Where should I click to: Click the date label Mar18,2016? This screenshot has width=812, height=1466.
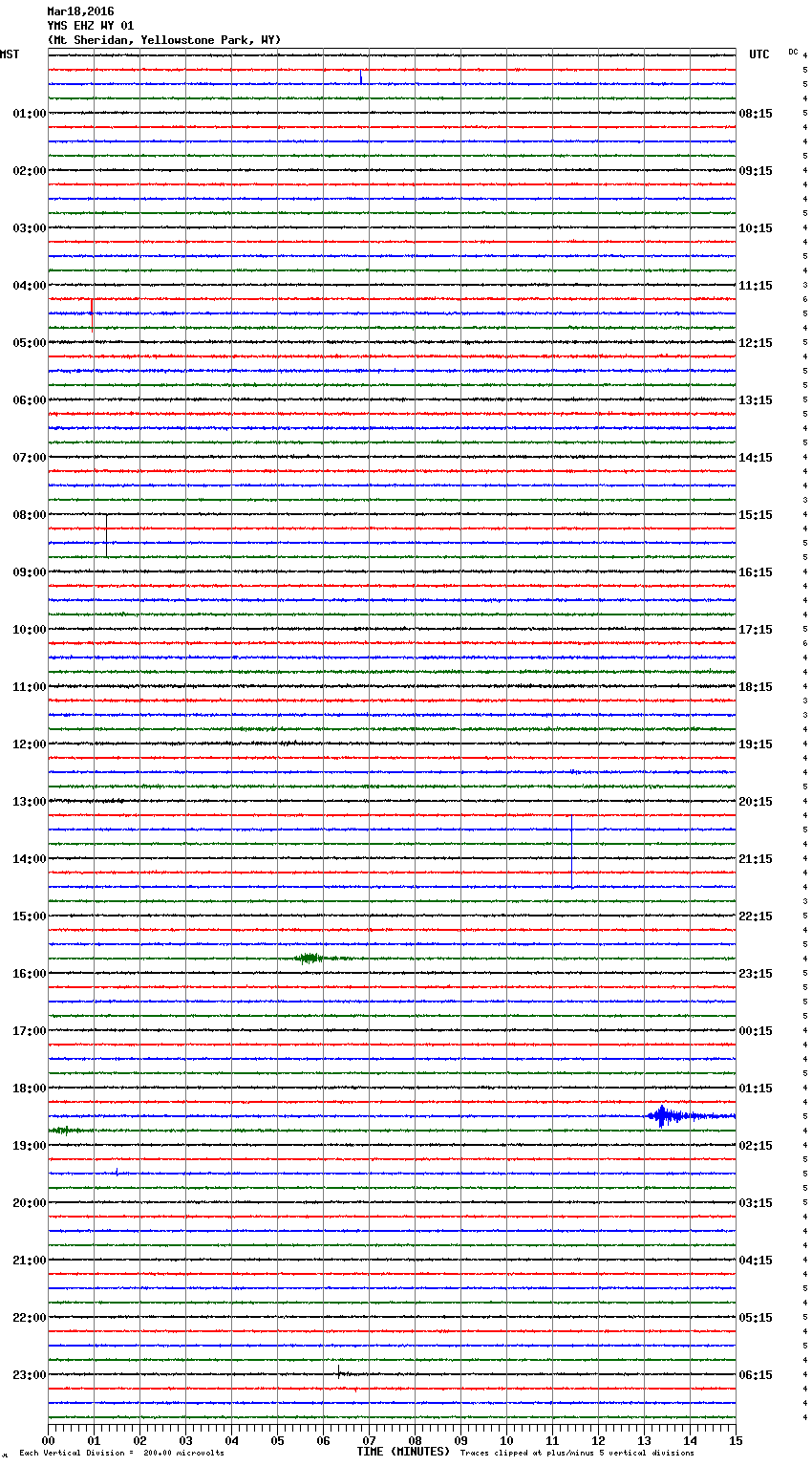[x=80, y=11]
